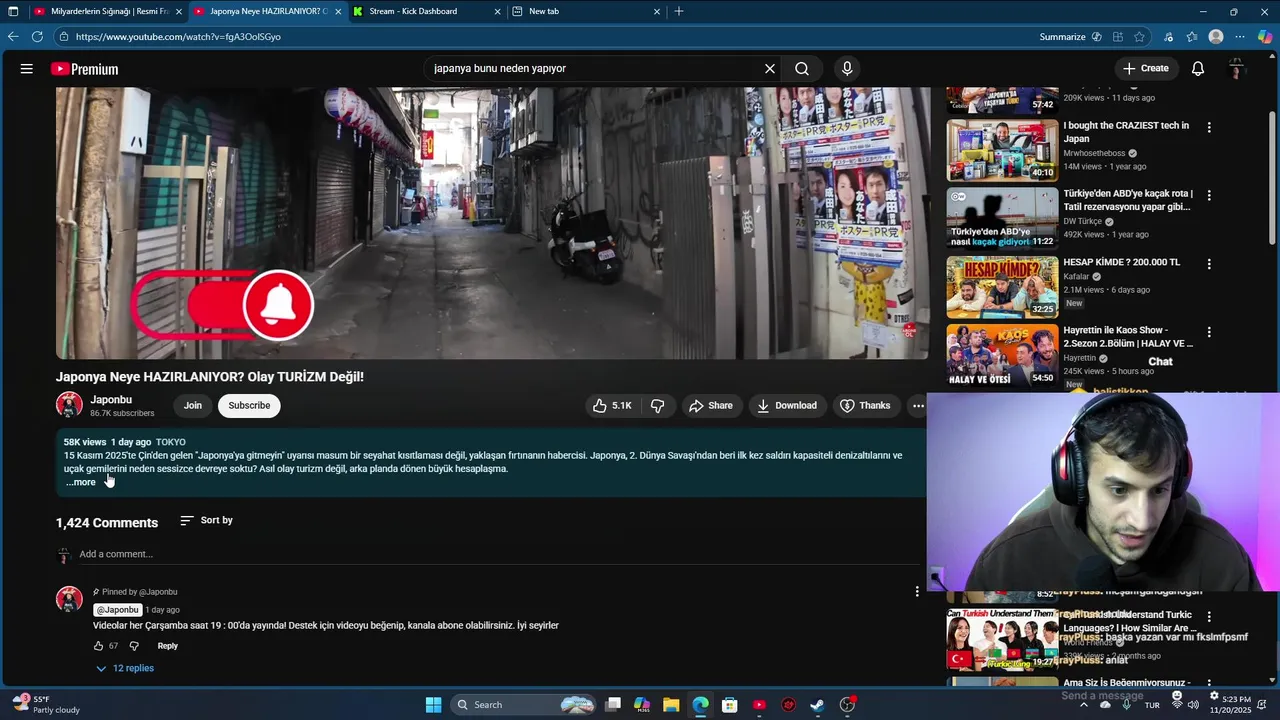Send Thanks to the creator
The height and width of the screenshot is (720, 1280).
click(865, 405)
